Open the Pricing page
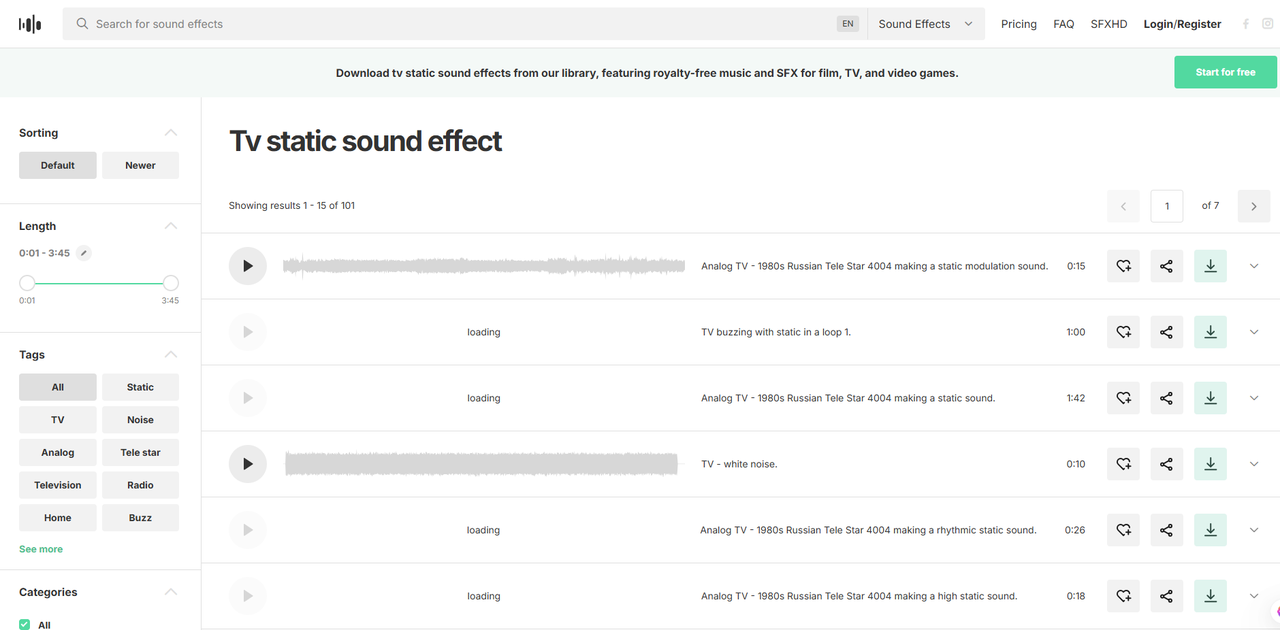The image size is (1280, 630). [x=1018, y=24]
